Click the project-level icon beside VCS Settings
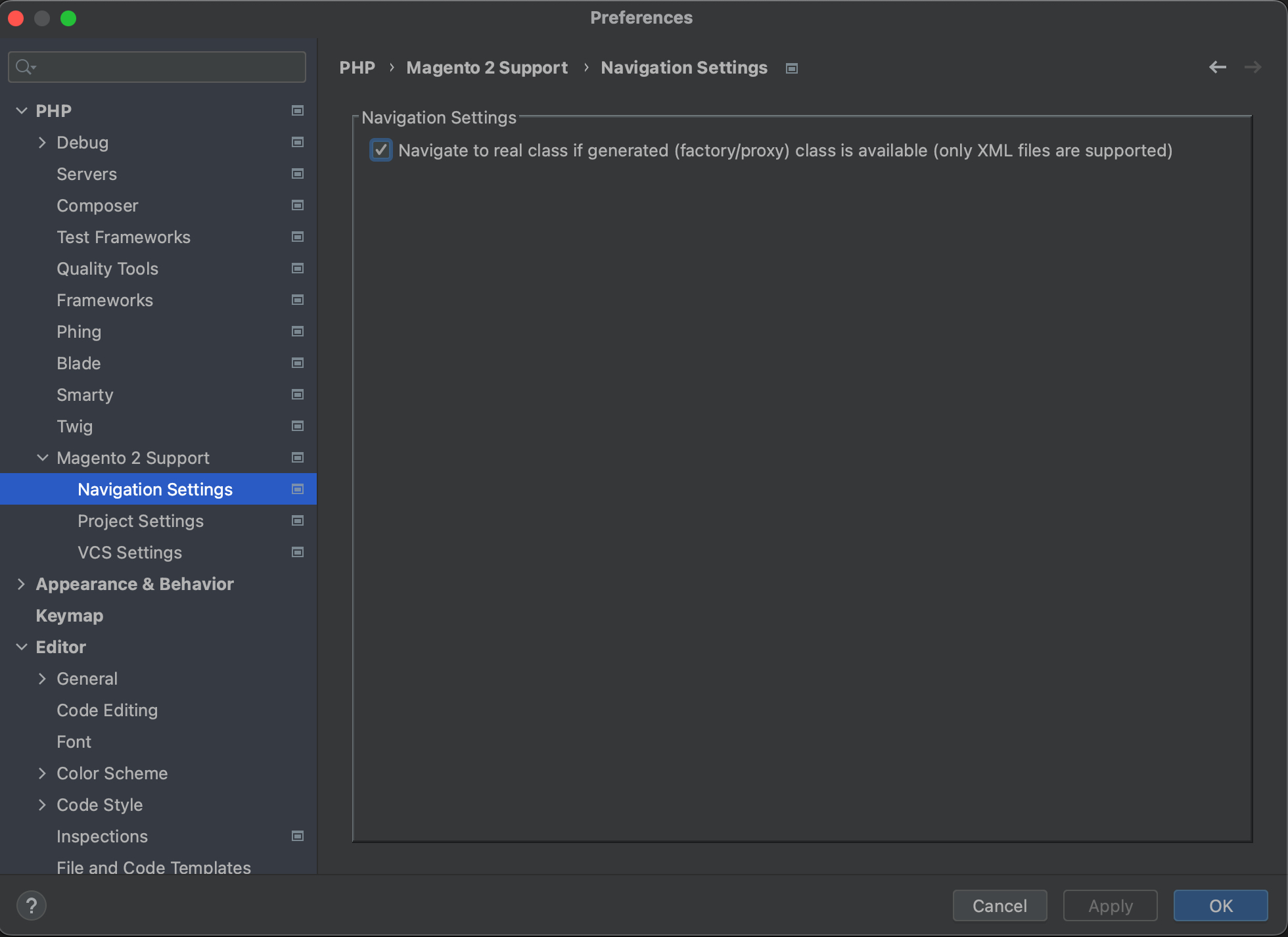Viewport: 1288px width, 937px height. click(x=298, y=552)
